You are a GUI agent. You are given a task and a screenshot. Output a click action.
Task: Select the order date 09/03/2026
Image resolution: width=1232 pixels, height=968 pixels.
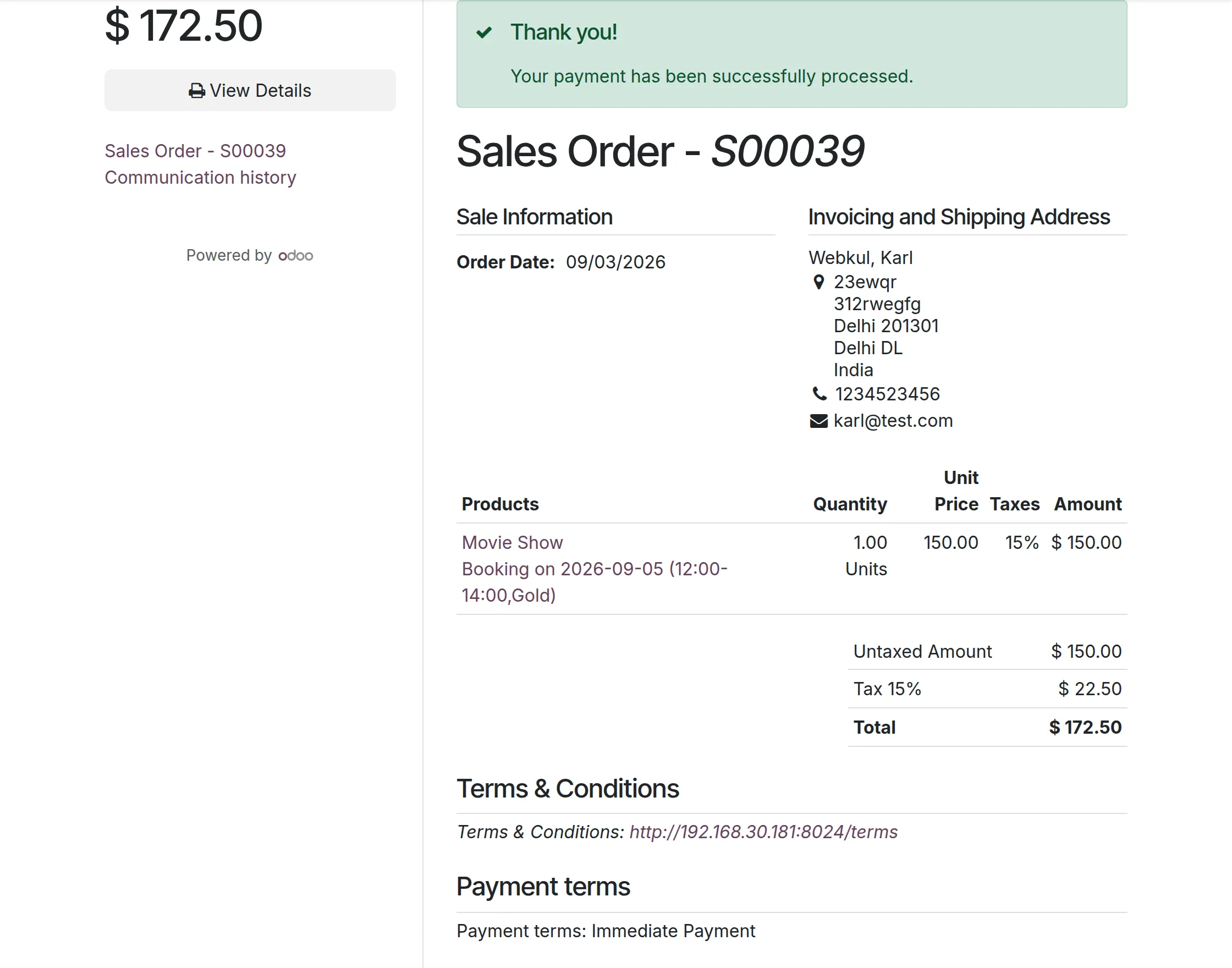(x=615, y=262)
